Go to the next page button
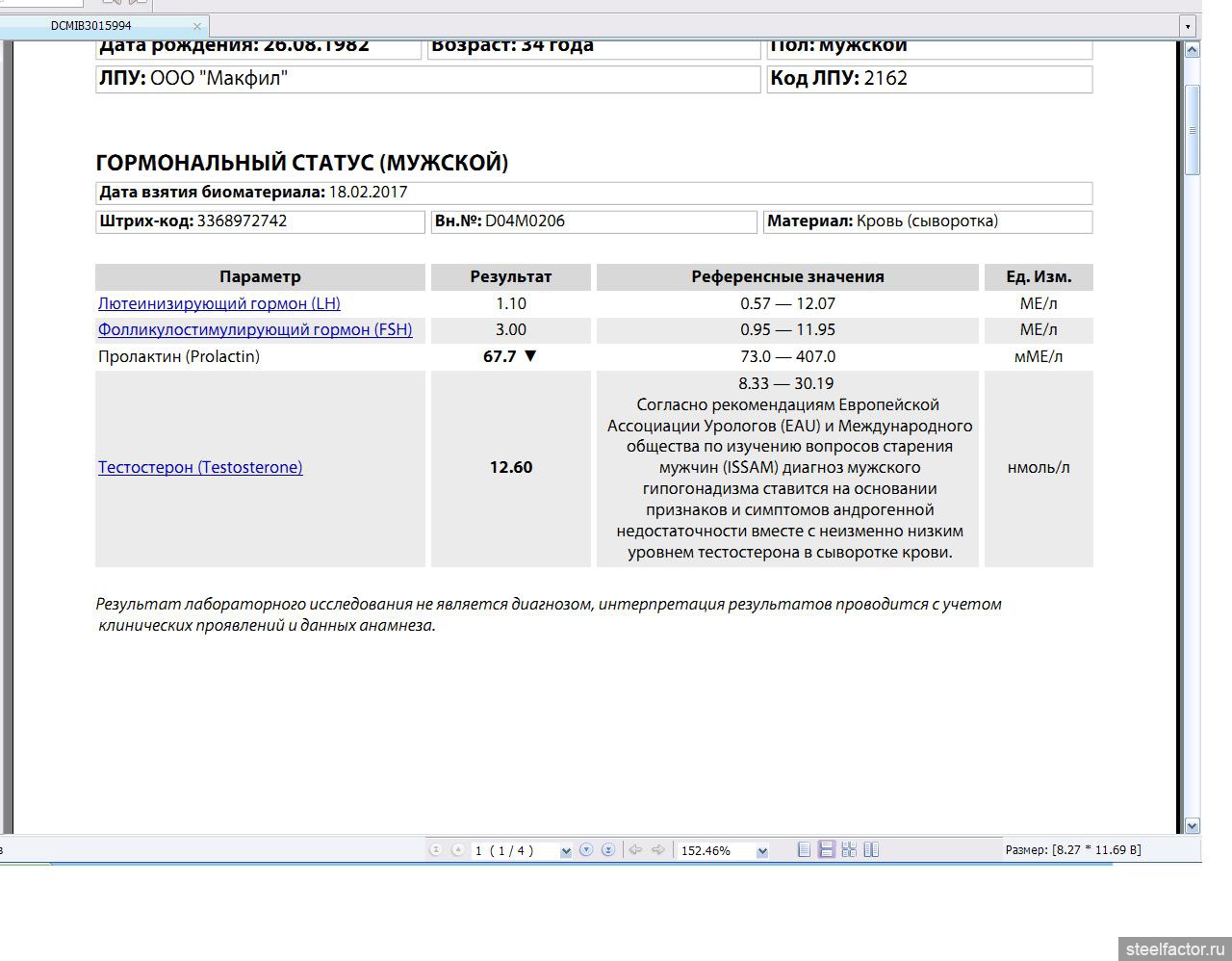 click(586, 849)
